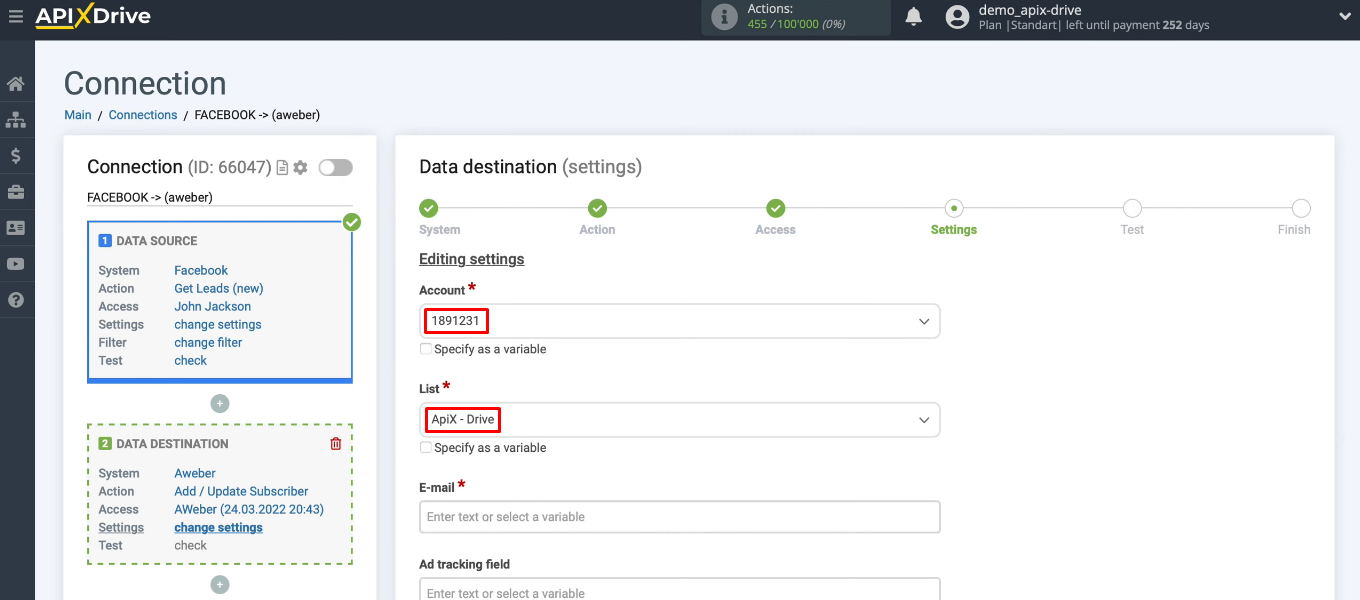Click the change settings link under Data Destination

tap(218, 527)
